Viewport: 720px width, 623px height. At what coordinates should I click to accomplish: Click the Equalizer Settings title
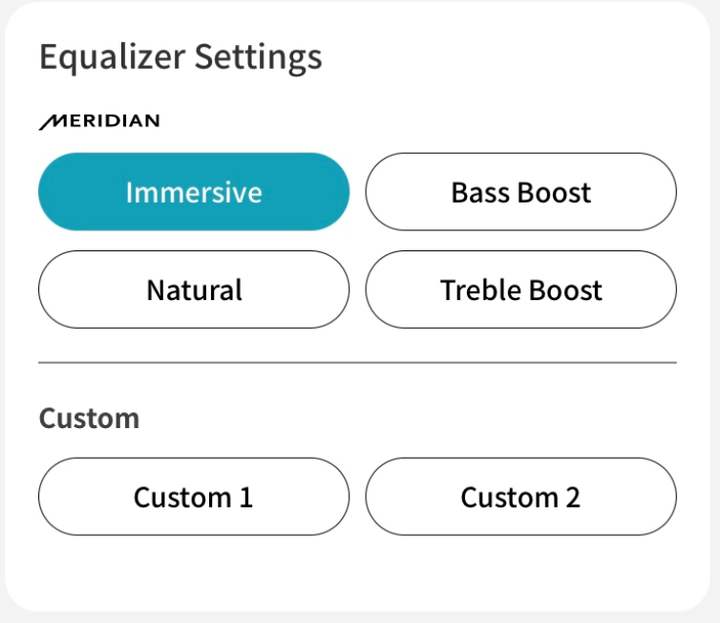click(x=180, y=57)
